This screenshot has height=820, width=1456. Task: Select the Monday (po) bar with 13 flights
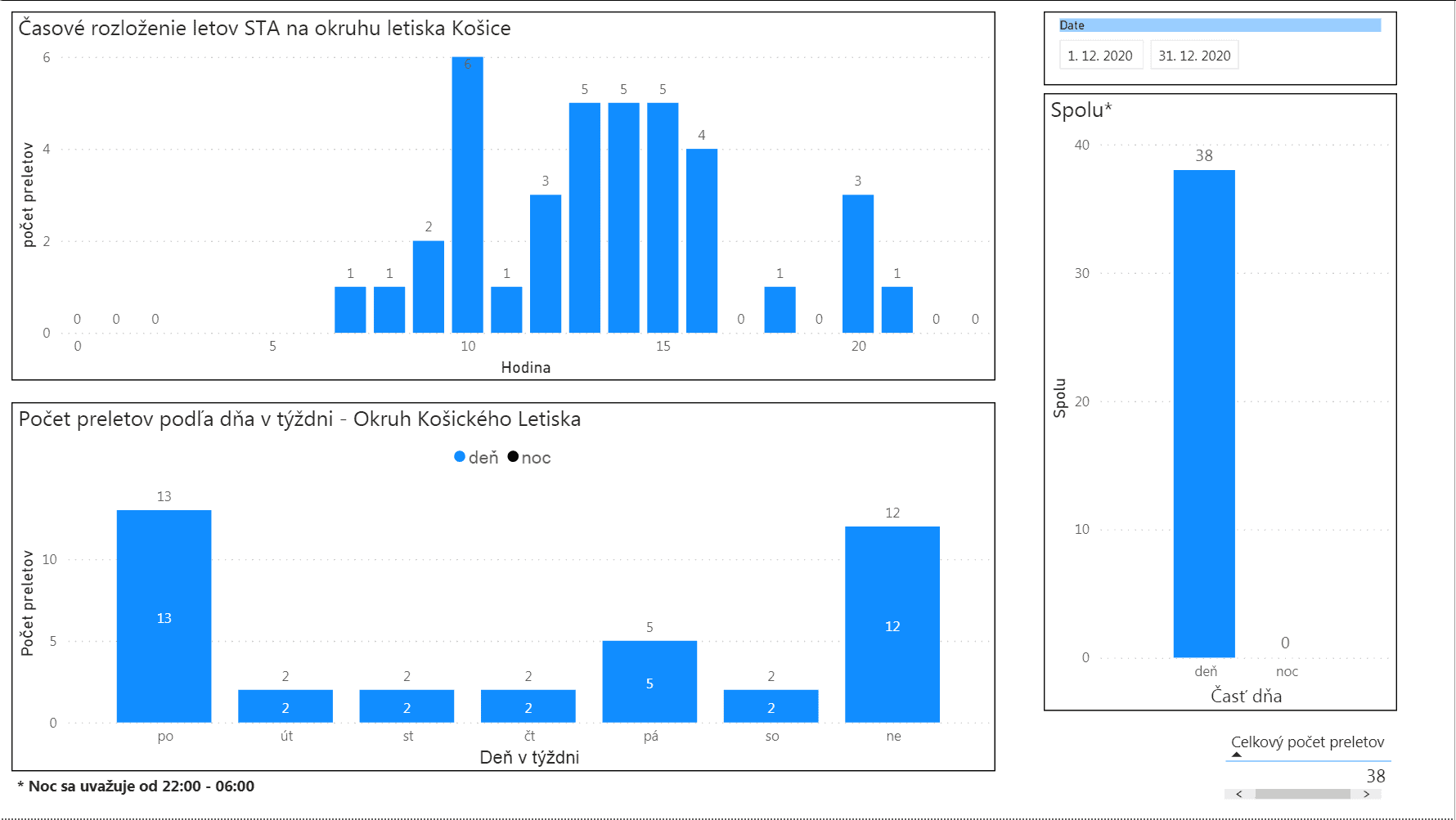pos(164,616)
